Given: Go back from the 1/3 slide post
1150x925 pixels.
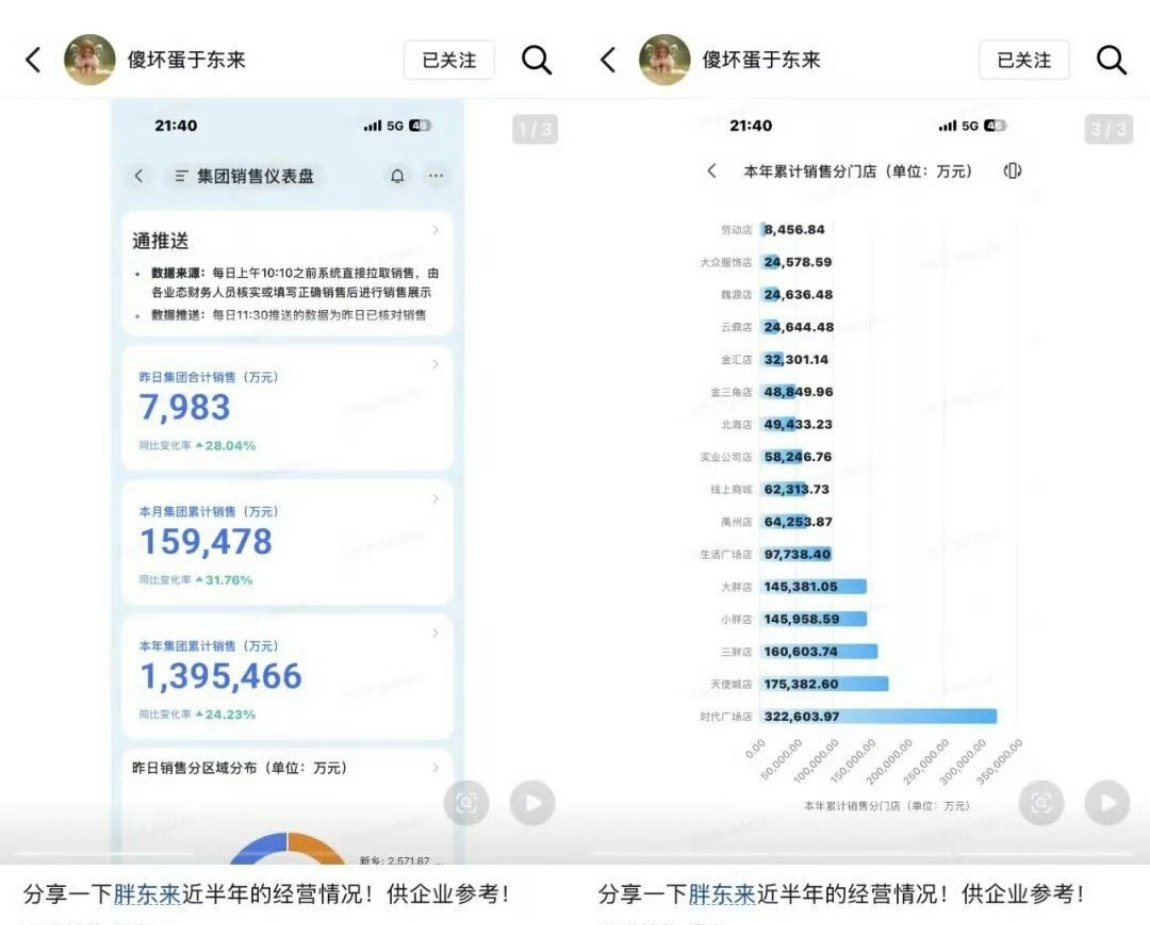Looking at the screenshot, I should coord(33,60).
